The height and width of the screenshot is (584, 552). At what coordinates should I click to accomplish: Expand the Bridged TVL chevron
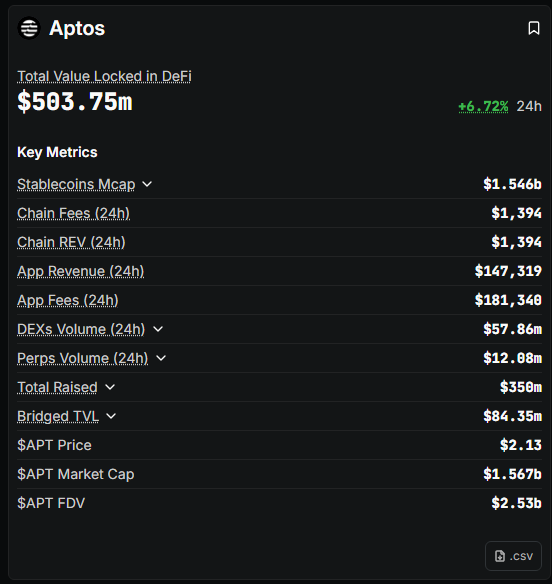111,416
